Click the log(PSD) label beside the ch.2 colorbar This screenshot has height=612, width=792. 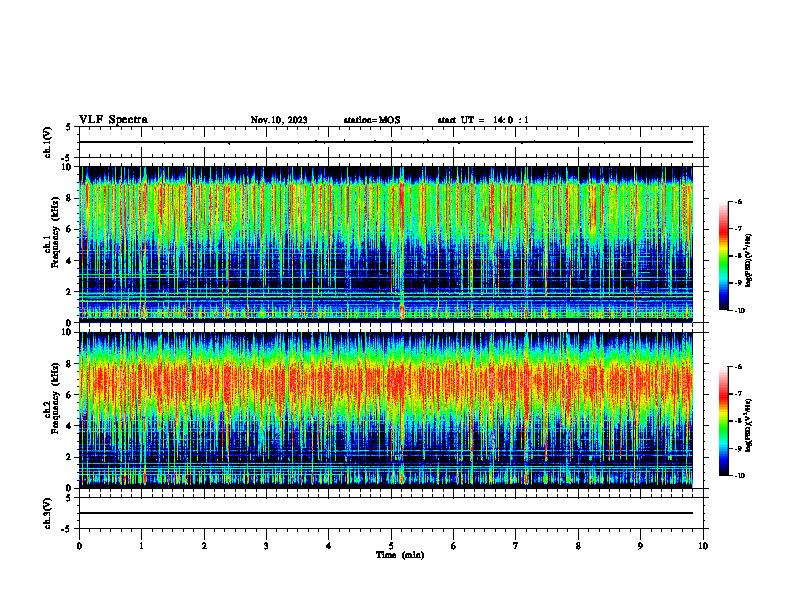click(x=749, y=425)
